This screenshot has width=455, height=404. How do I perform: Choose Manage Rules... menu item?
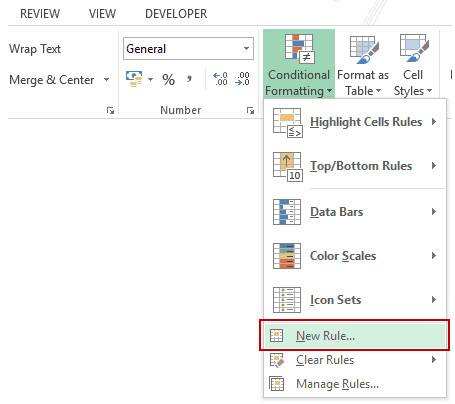(355, 384)
